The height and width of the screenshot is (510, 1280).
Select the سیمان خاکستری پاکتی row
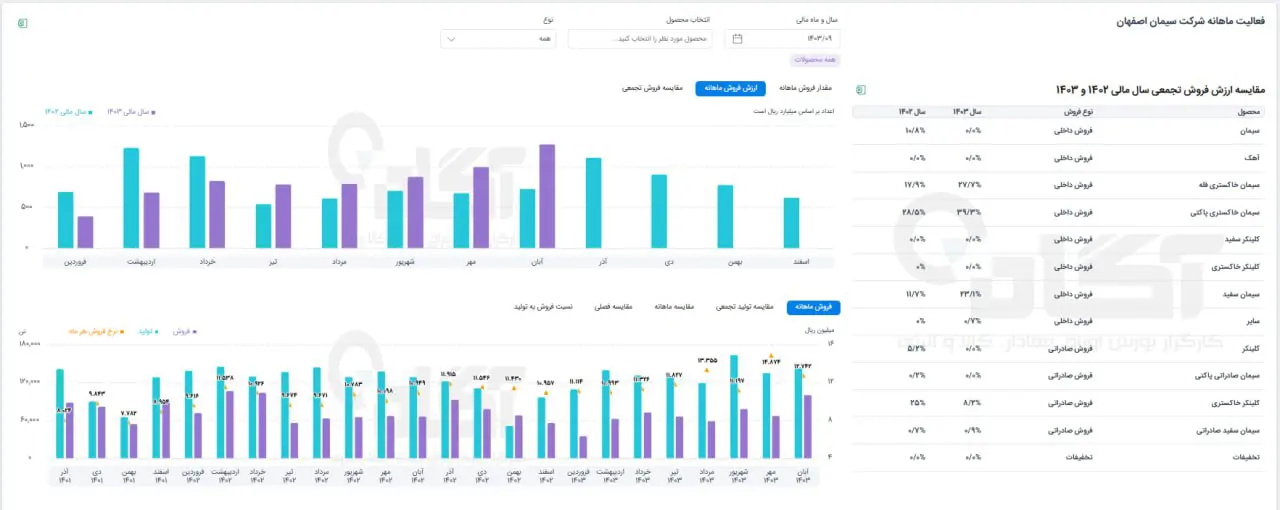(x=1060, y=212)
